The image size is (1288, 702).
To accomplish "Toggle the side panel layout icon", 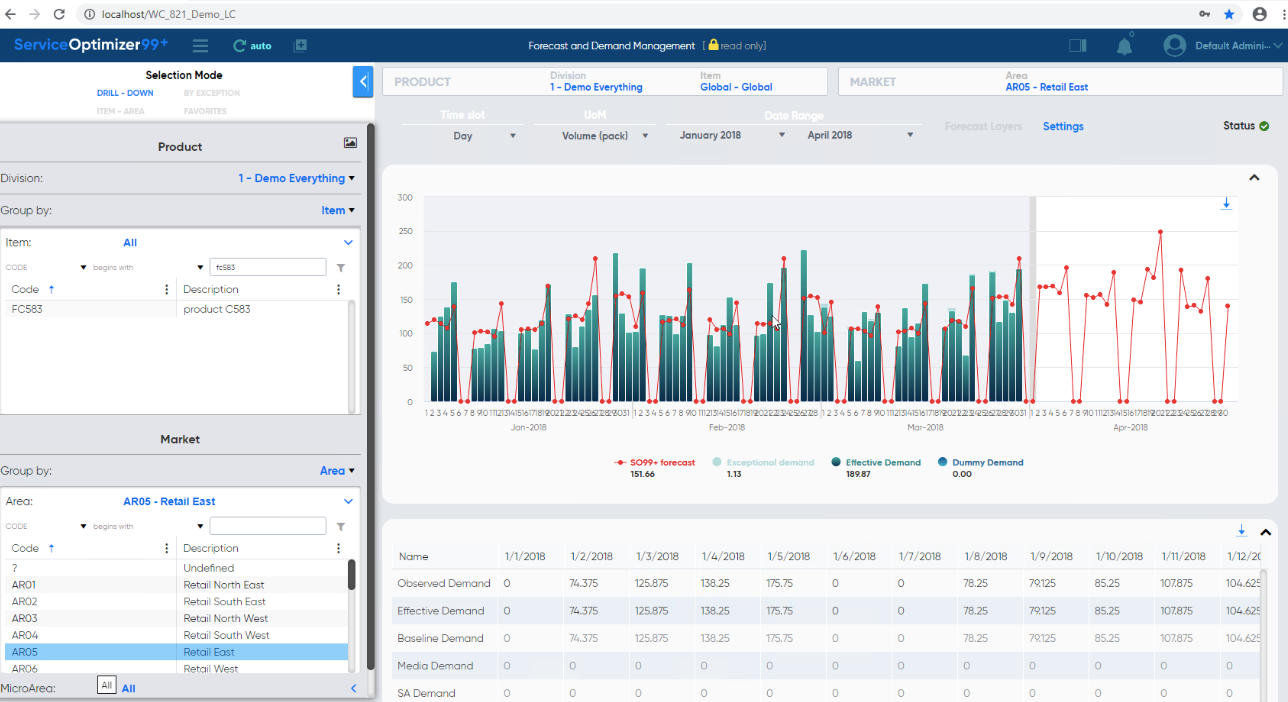I will pyautogui.click(x=1077, y=46).
